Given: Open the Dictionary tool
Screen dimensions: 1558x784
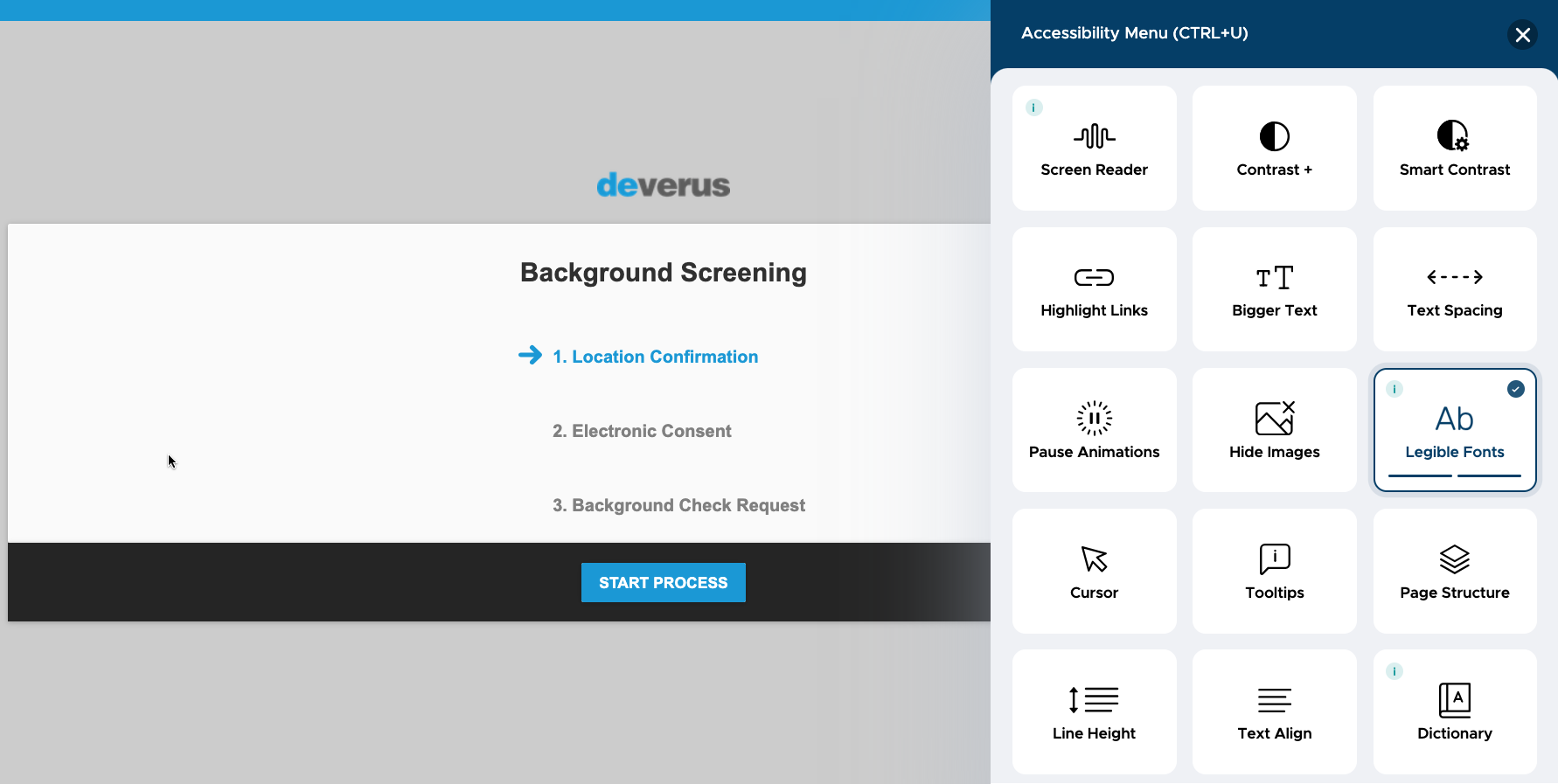Looking at the screenshot, I should click(x=1455, y=711).
